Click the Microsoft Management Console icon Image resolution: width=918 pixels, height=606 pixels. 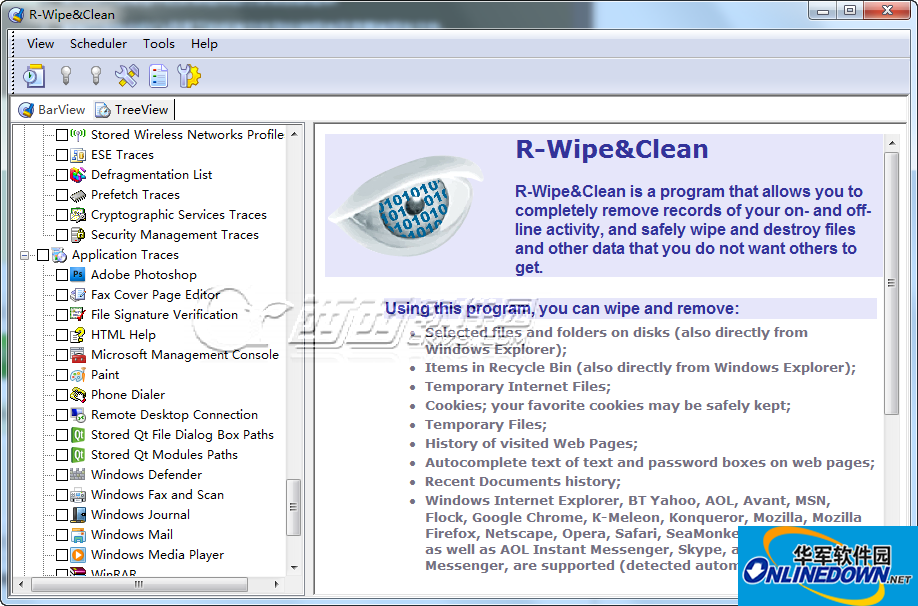(78, 355)
